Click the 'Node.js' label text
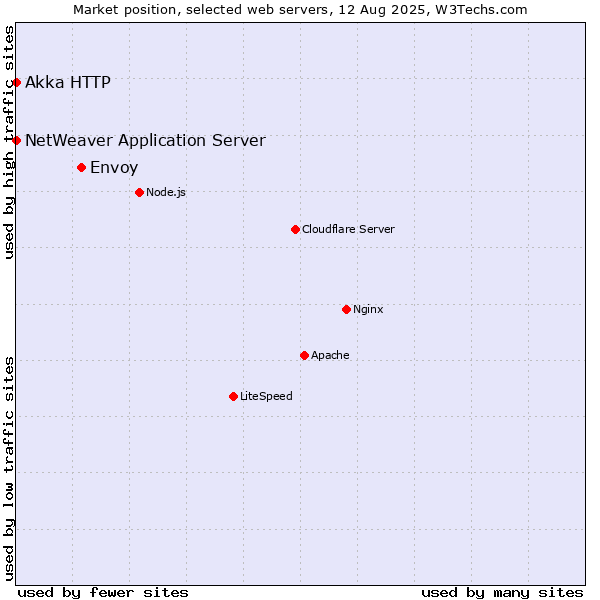This screenshot has width=600, height=600. [x=166, y=192]
